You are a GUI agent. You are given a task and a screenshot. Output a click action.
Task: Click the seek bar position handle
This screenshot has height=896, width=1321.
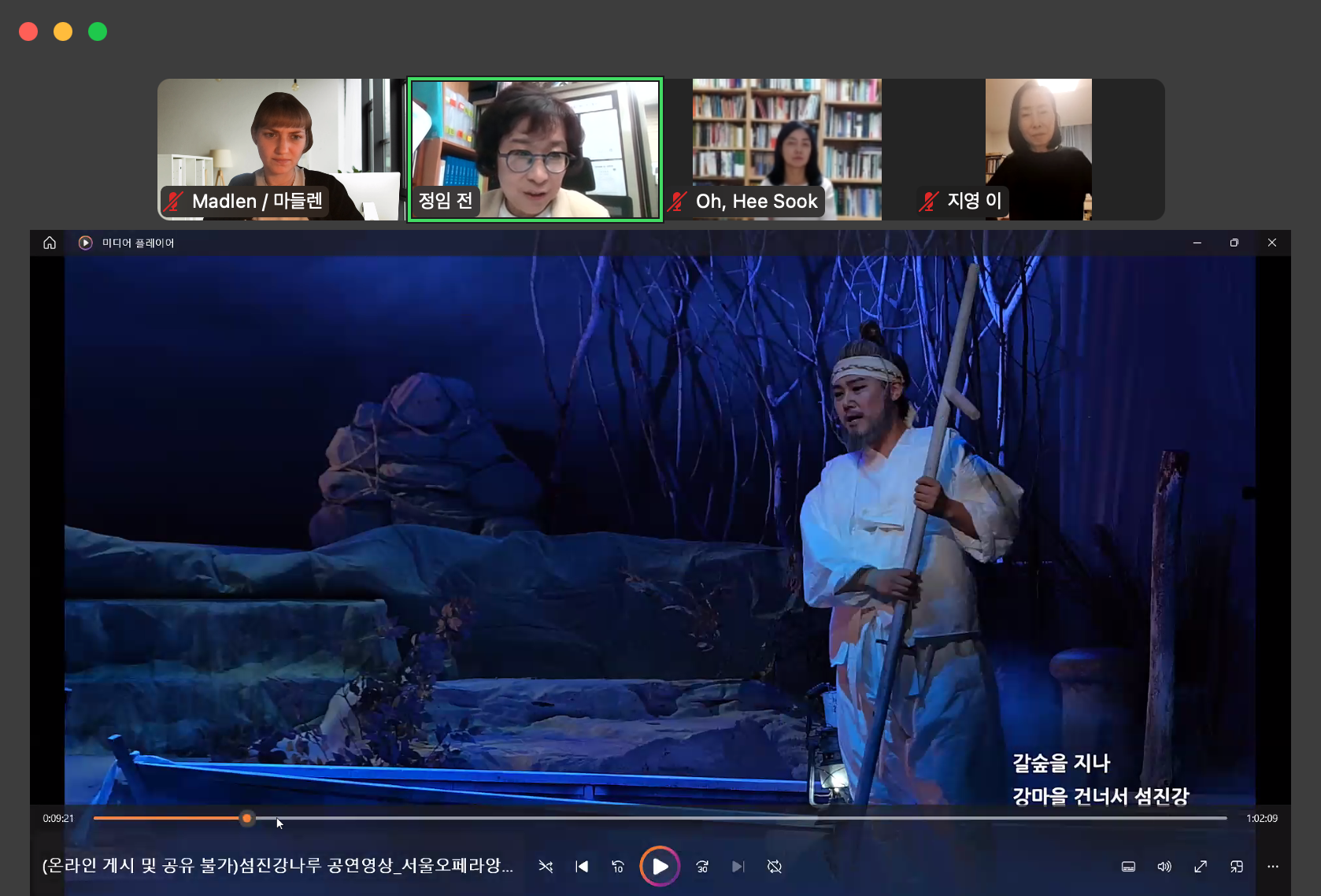pyautogui.click(x=247, y=818)
